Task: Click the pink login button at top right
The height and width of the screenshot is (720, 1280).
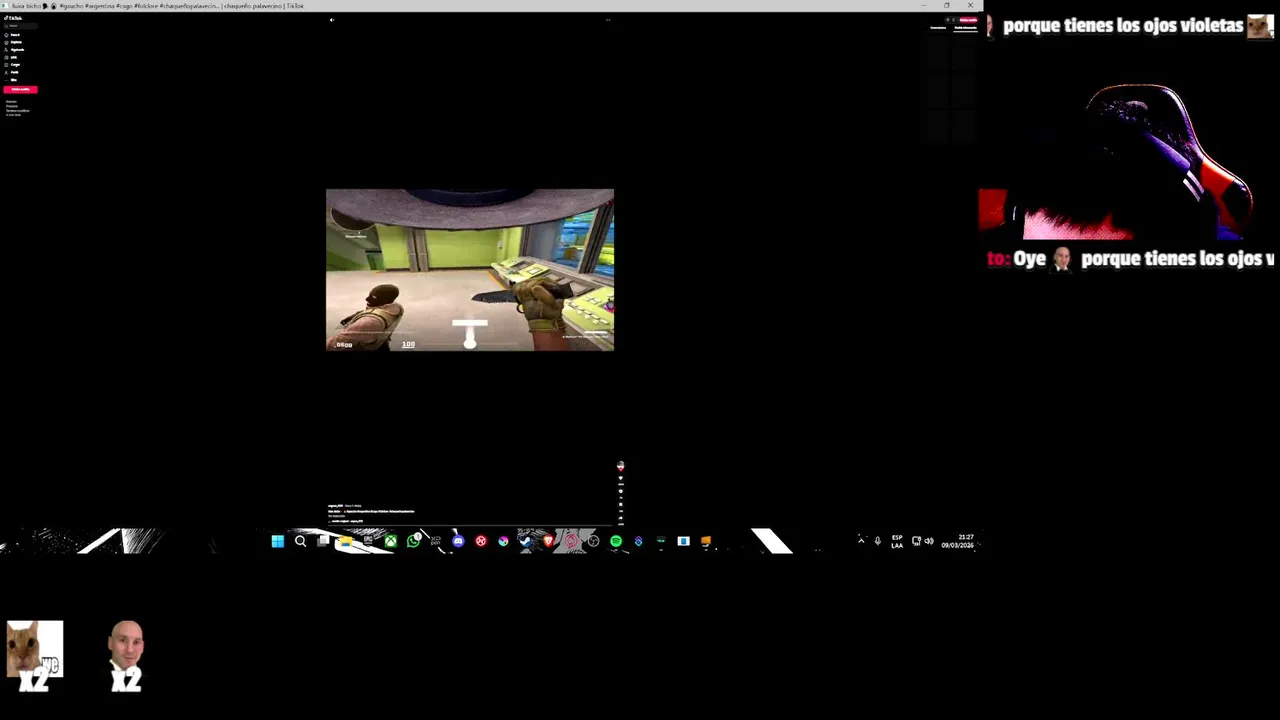Action: [x=967, y=20]
